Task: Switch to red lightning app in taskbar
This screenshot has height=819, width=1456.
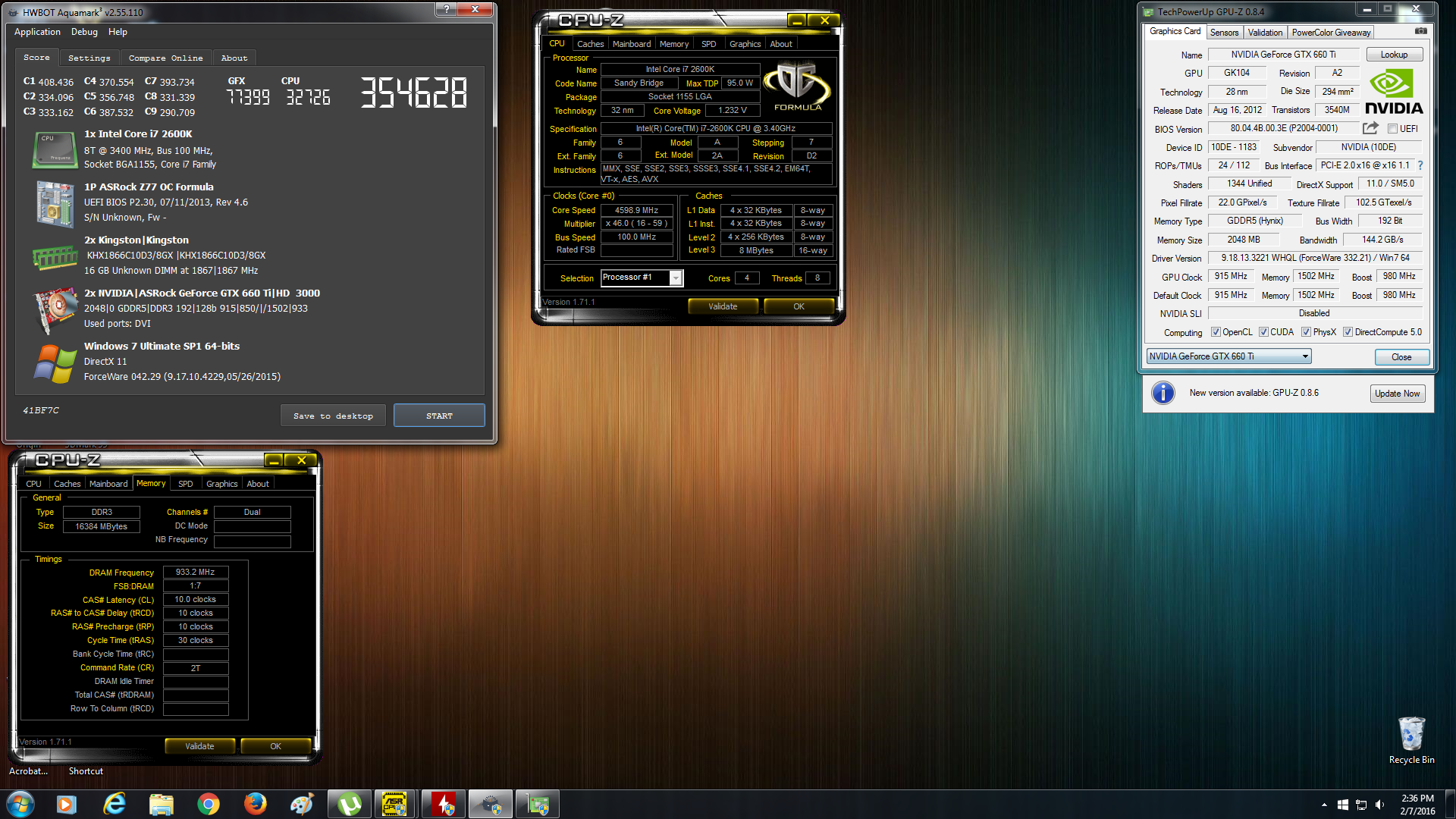Action: click(444, 804)
